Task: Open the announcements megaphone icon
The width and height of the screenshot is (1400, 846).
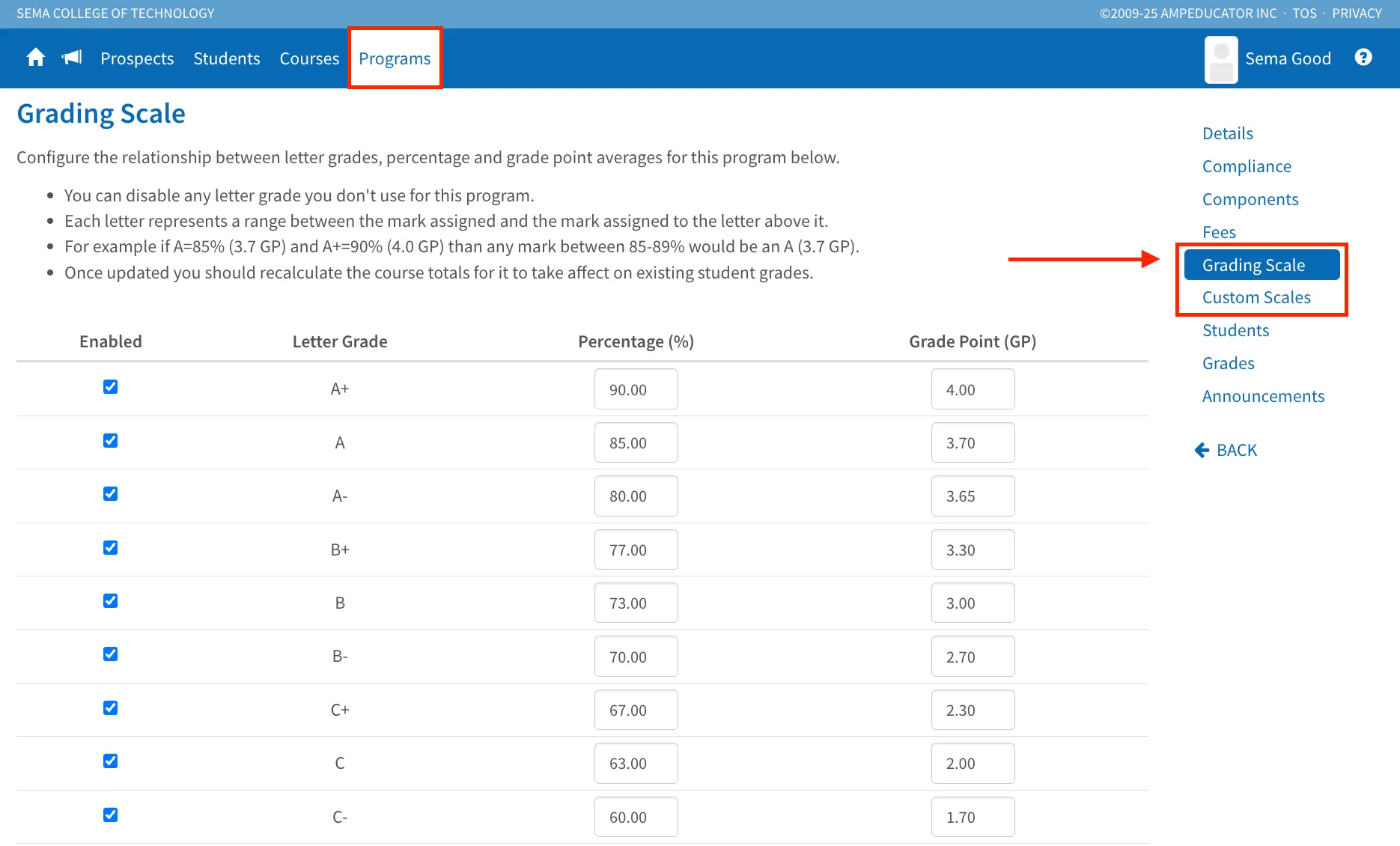Action: click(72, 58)
